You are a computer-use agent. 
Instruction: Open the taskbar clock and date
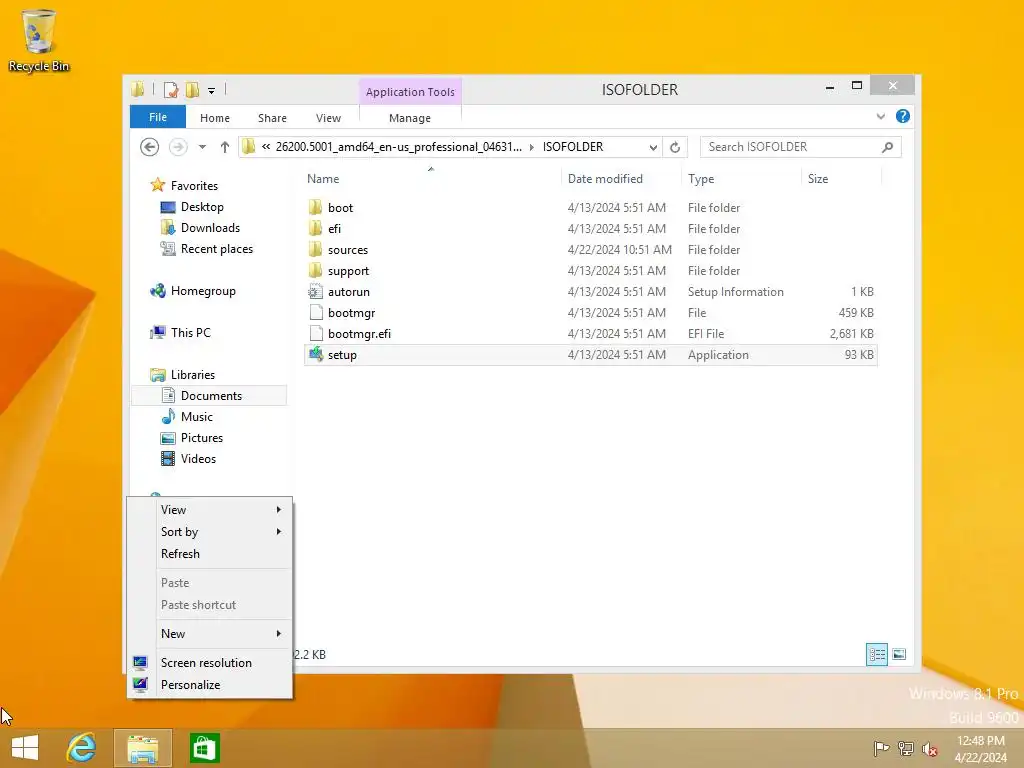(x=980, y=749)
